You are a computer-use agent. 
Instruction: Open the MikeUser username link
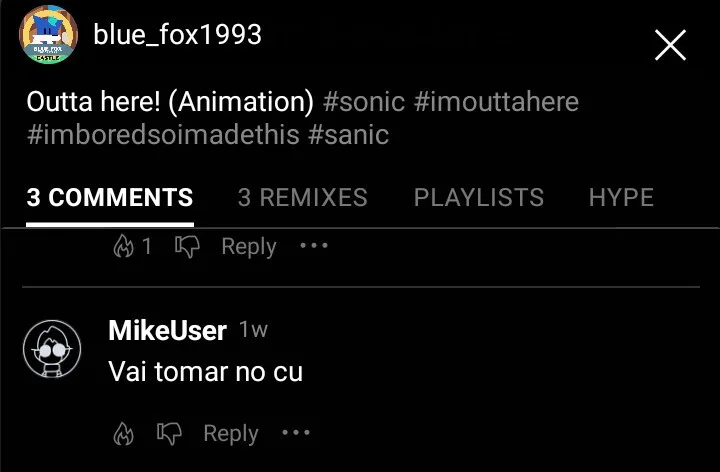(x=167, y=330)
